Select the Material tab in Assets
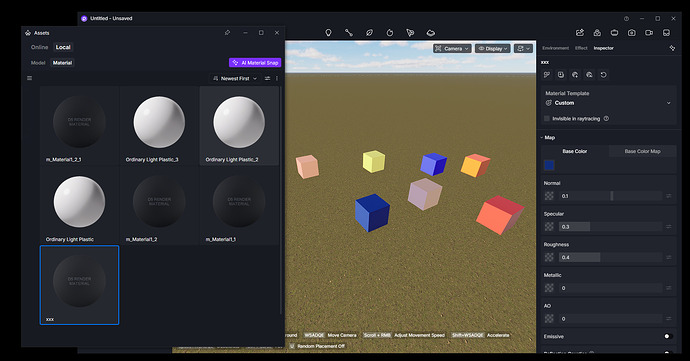This screenshot has width=690, height=361. pyautogui.click(x=62, y=63)
